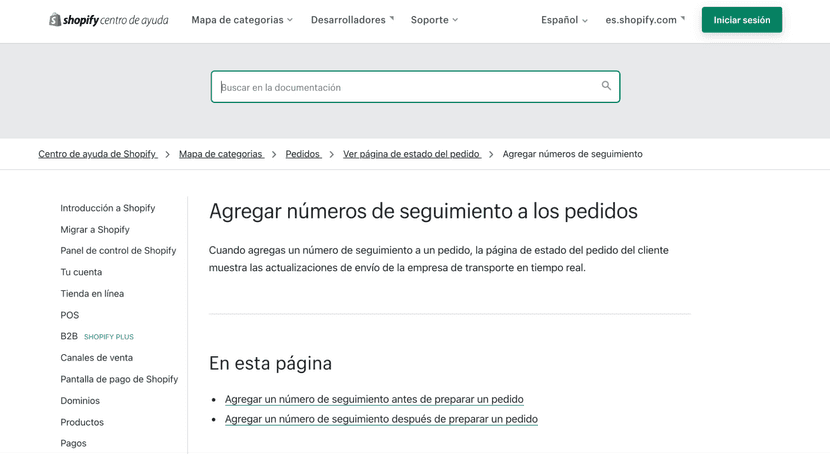The width and height of the screenshot is (830, 455).
Task: Jump to adding tracking number antes de preparar
Action: click(374, 399)
